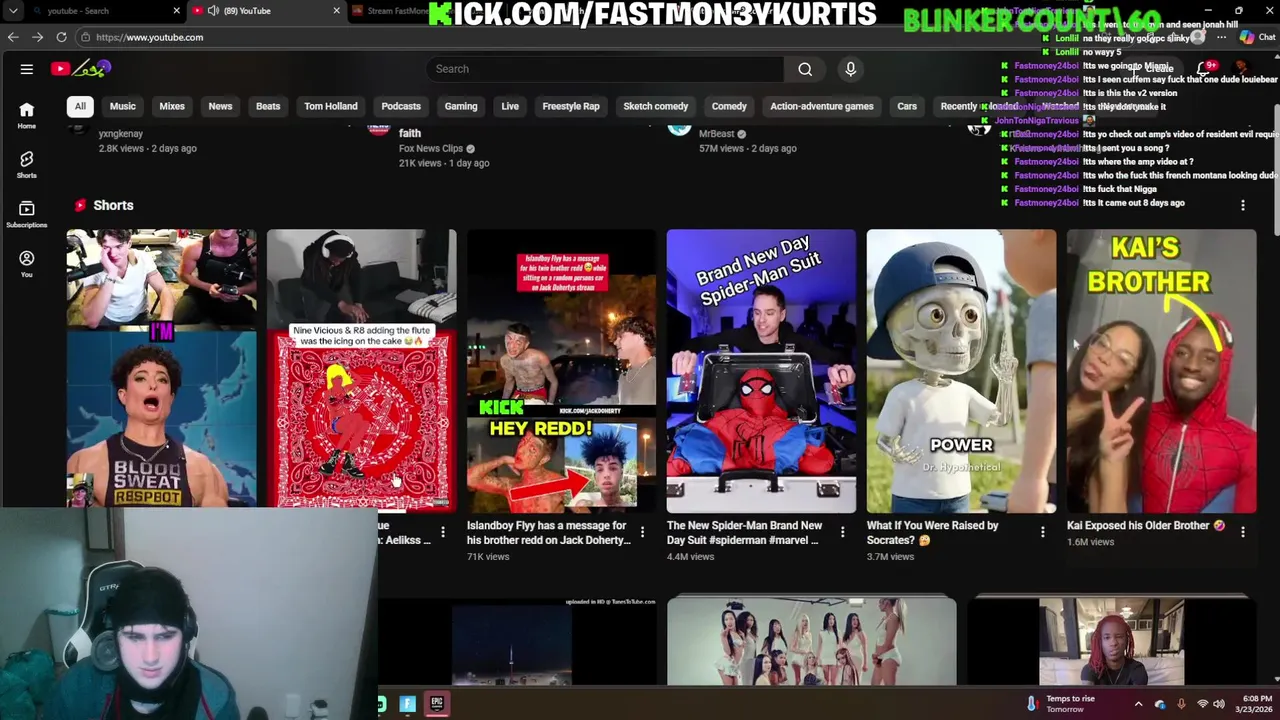Image resolution: width=1280 pixels, height=720 pixels.
Task: Open the Shorts shelf options menu
Action: [1243, 205]
